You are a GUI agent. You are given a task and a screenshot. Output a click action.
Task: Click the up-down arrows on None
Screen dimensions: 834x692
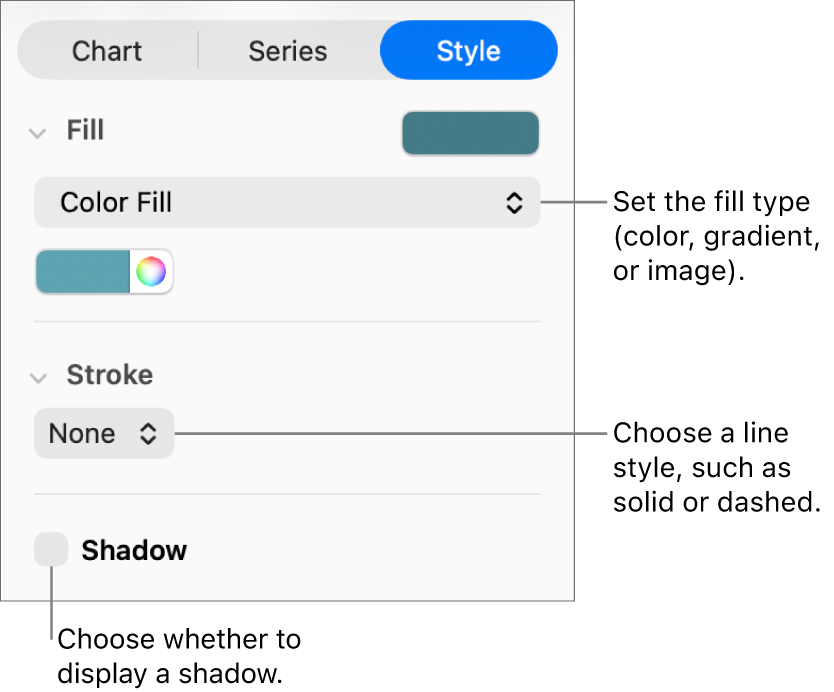(148, 433)
